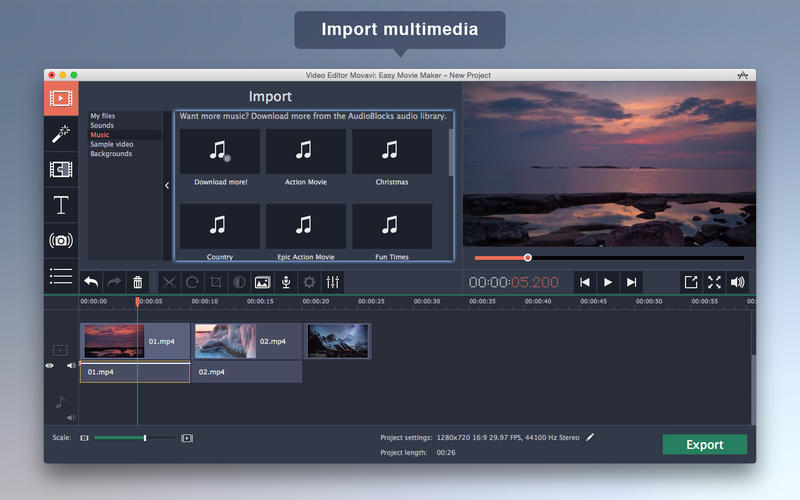Screen dimensions: 800x500
Task: Select the Titles text tool
Action: tap(61, 205)
